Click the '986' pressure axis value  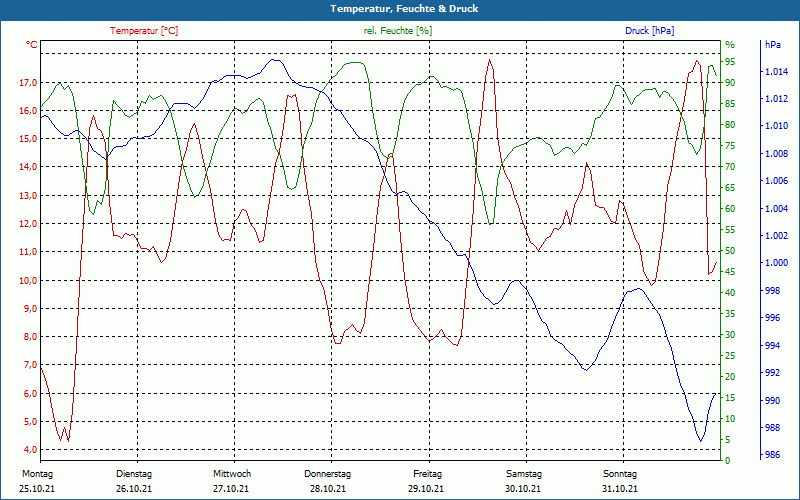(x=772, y=455)
